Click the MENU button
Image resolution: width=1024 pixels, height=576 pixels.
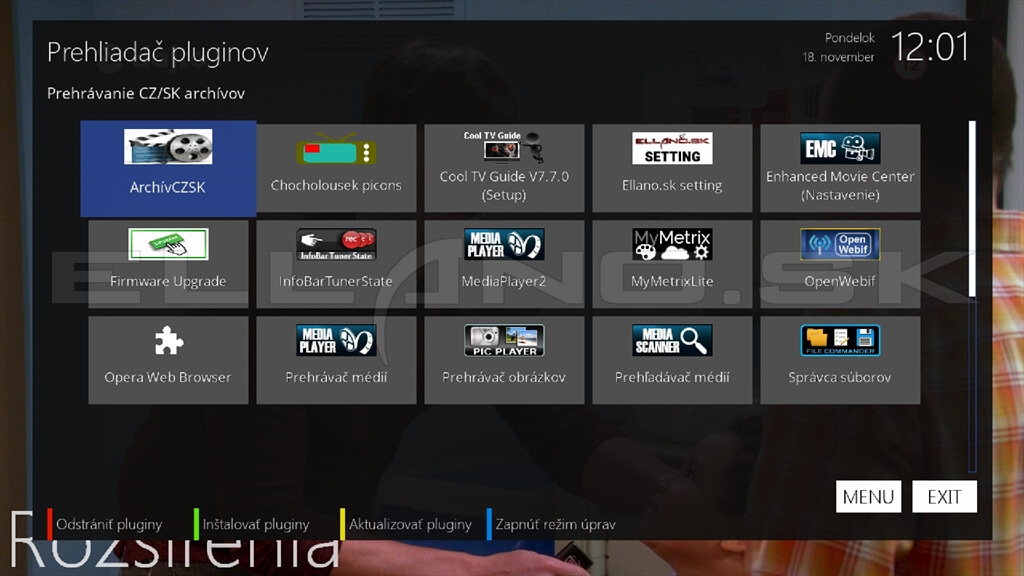(869, 497)
